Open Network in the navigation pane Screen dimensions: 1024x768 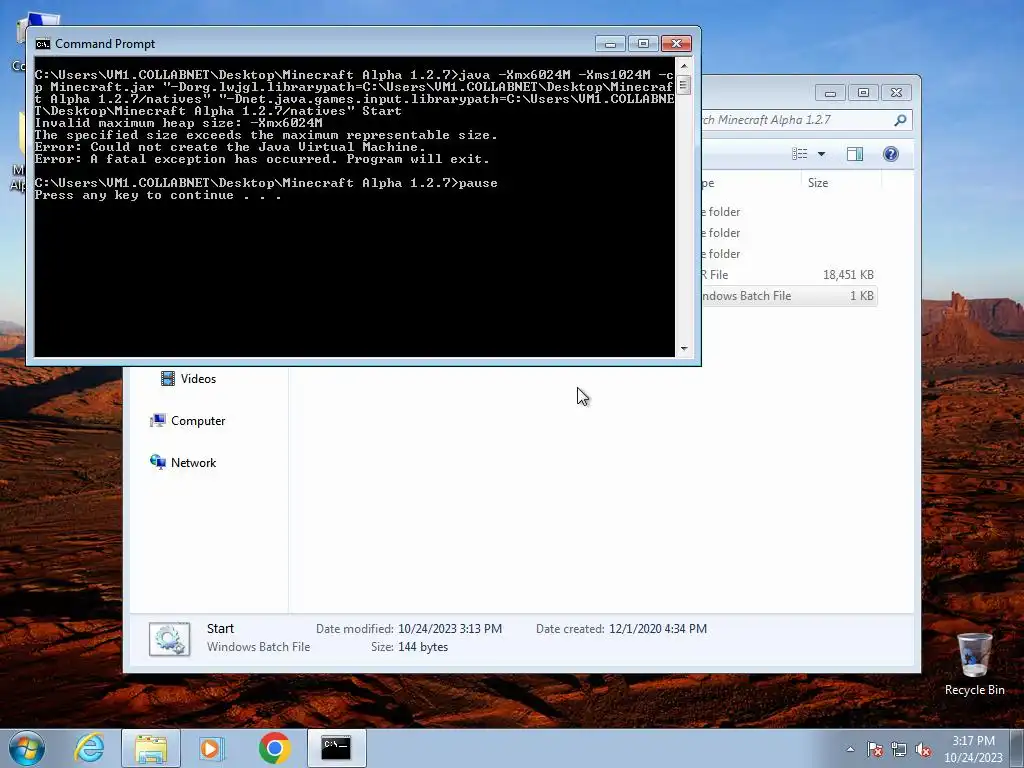click(x=193, y=463)
